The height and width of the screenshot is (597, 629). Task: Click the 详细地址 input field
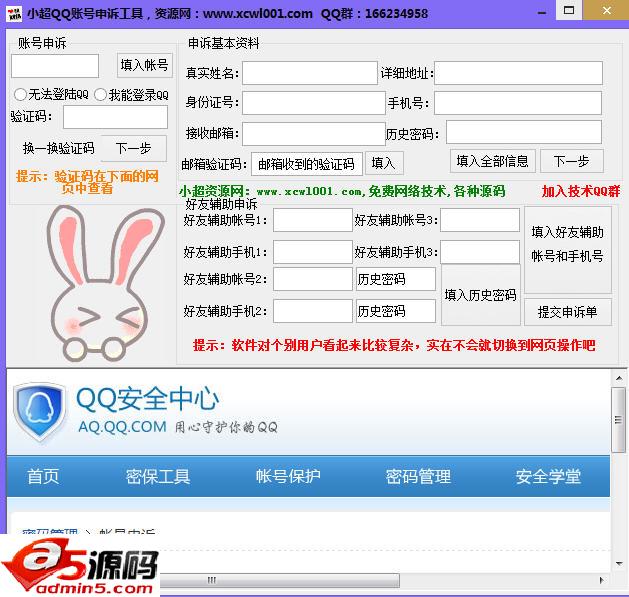[x=518, y=73]
